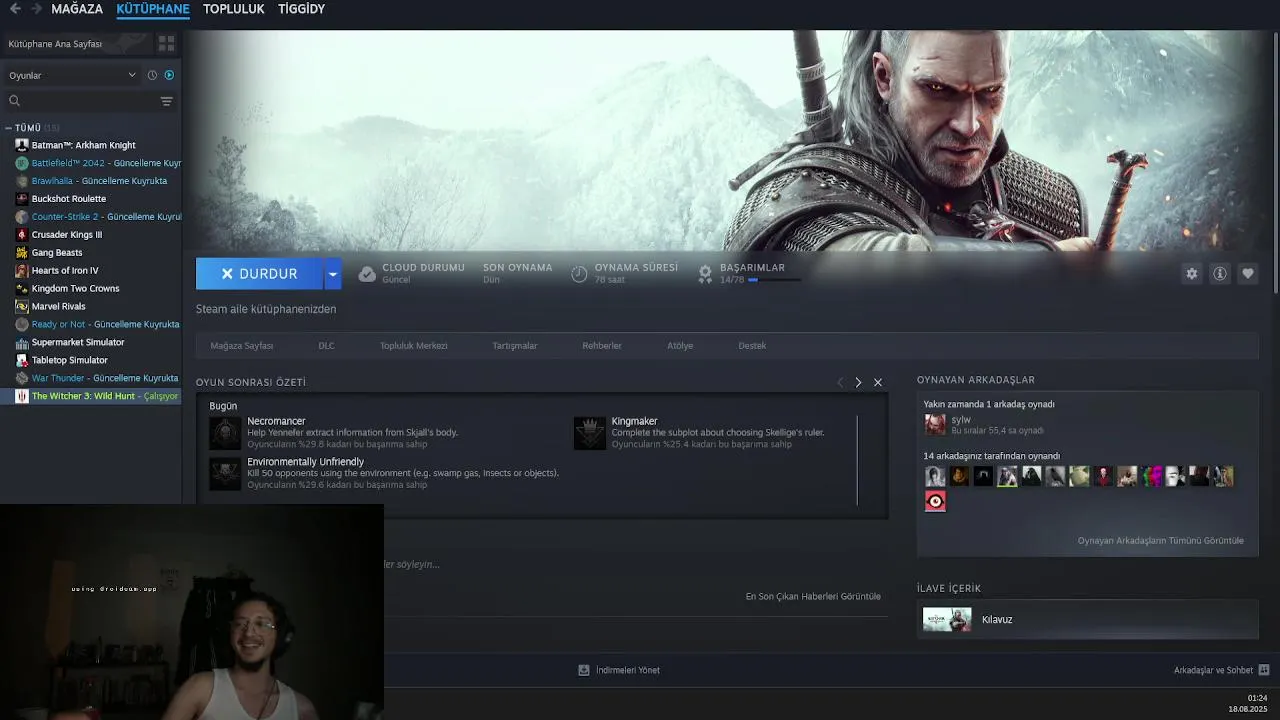Click the Cloud Durumu icon
Screen dimensions: 1280x720
click(x=367, y=274)
